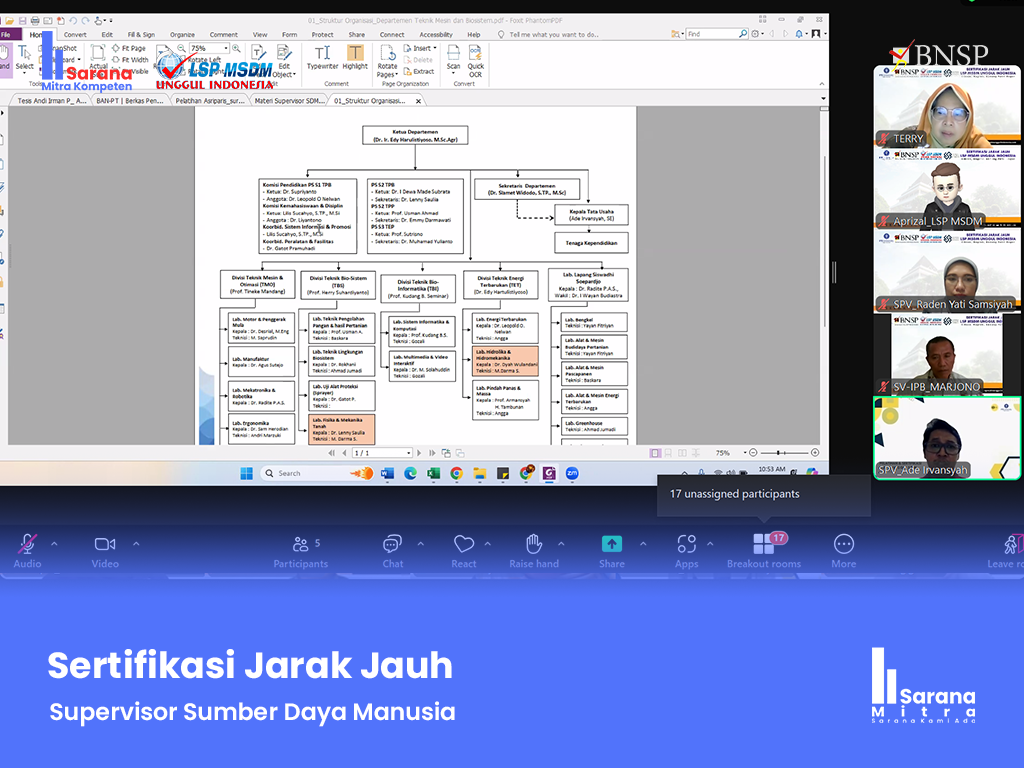Open the 75% zoom level dropdown
1024x768 pixels.
[236, 48]
